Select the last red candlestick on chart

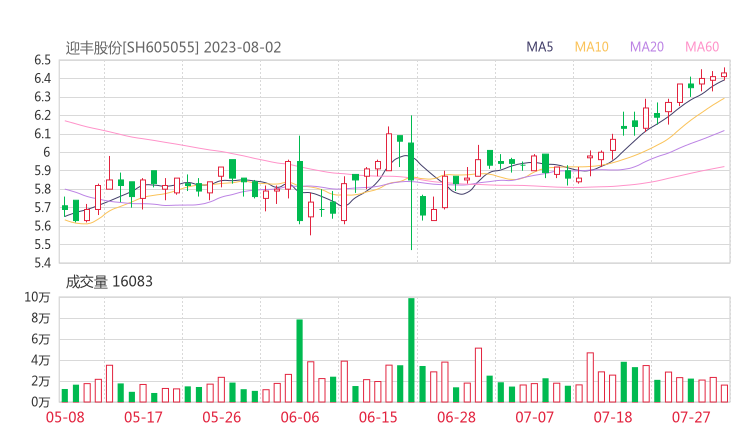[x=724, y=74]
